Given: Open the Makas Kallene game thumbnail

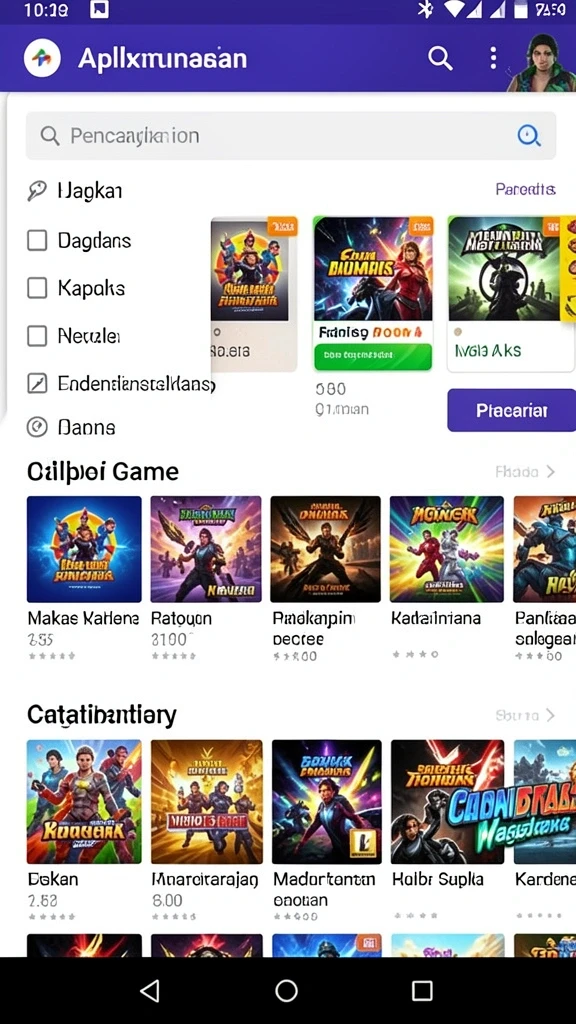Looking at the screenshot, I should 84,549.
